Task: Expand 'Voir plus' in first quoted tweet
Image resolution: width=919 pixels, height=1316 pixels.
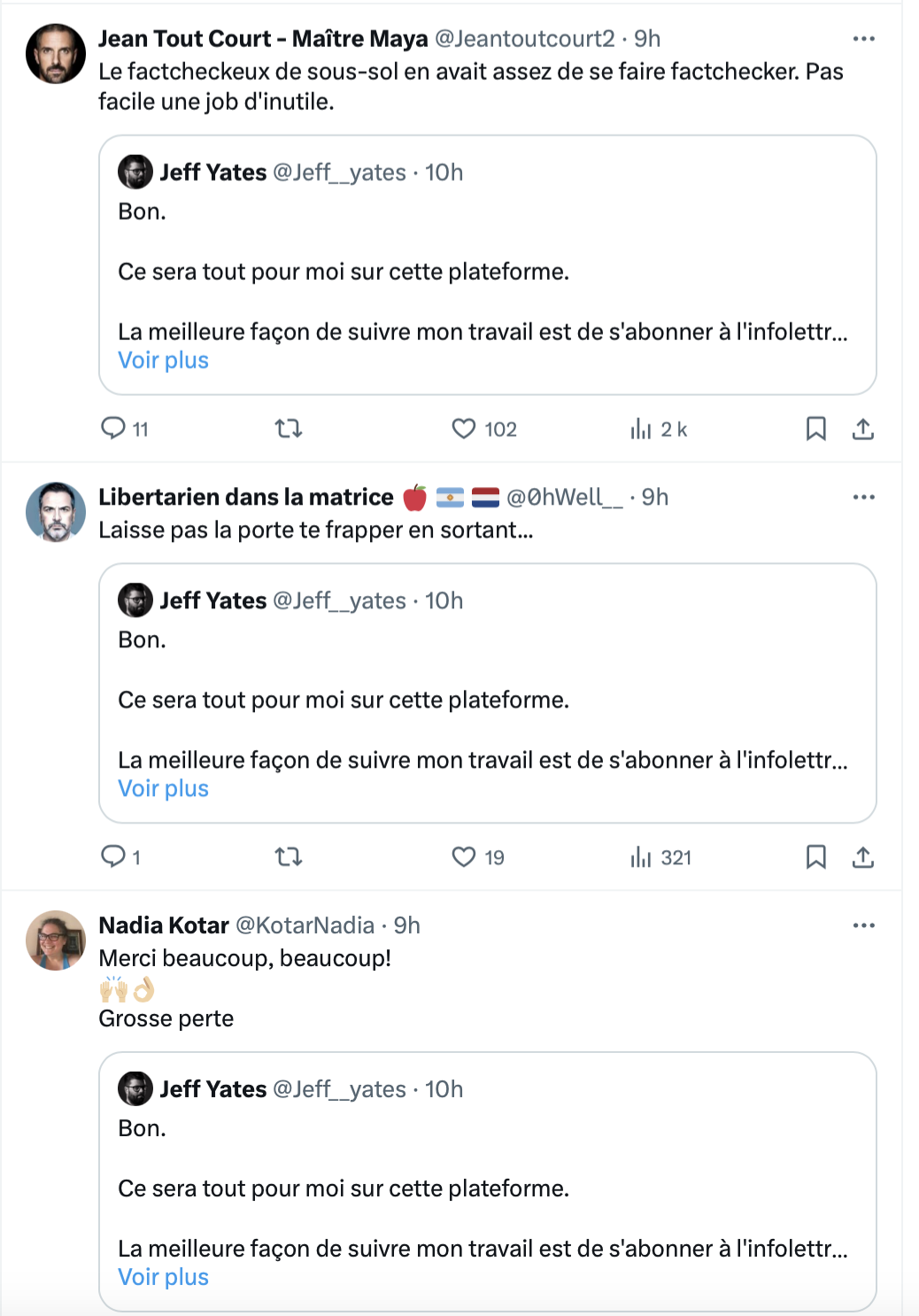Action: pos(164,360)
